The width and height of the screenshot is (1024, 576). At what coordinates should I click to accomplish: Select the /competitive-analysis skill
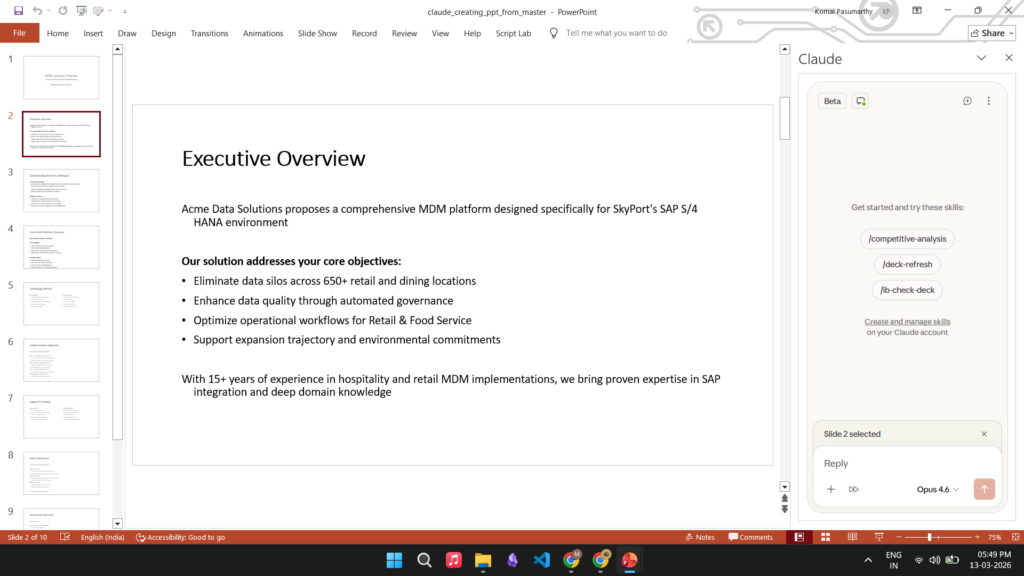[x=907, y=239]
